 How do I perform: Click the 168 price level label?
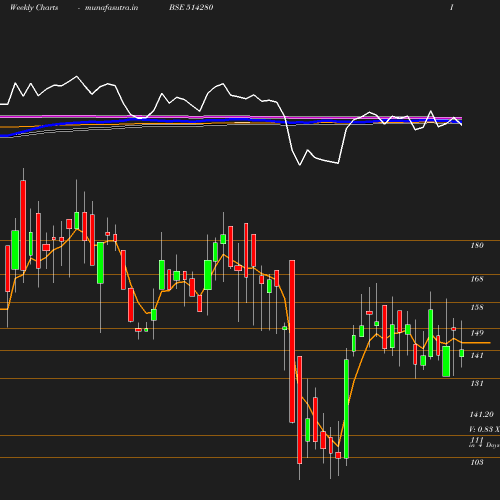click(477, 279)
